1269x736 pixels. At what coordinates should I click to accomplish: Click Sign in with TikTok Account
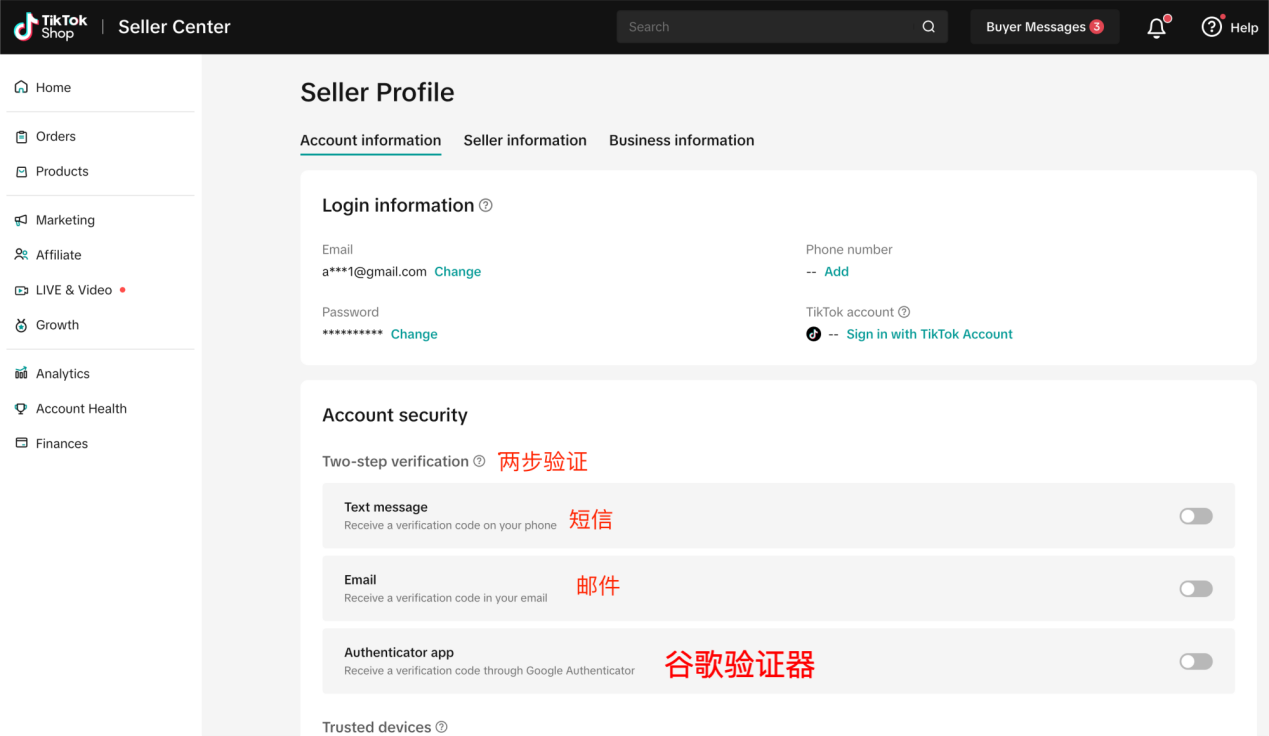point(929,334)
